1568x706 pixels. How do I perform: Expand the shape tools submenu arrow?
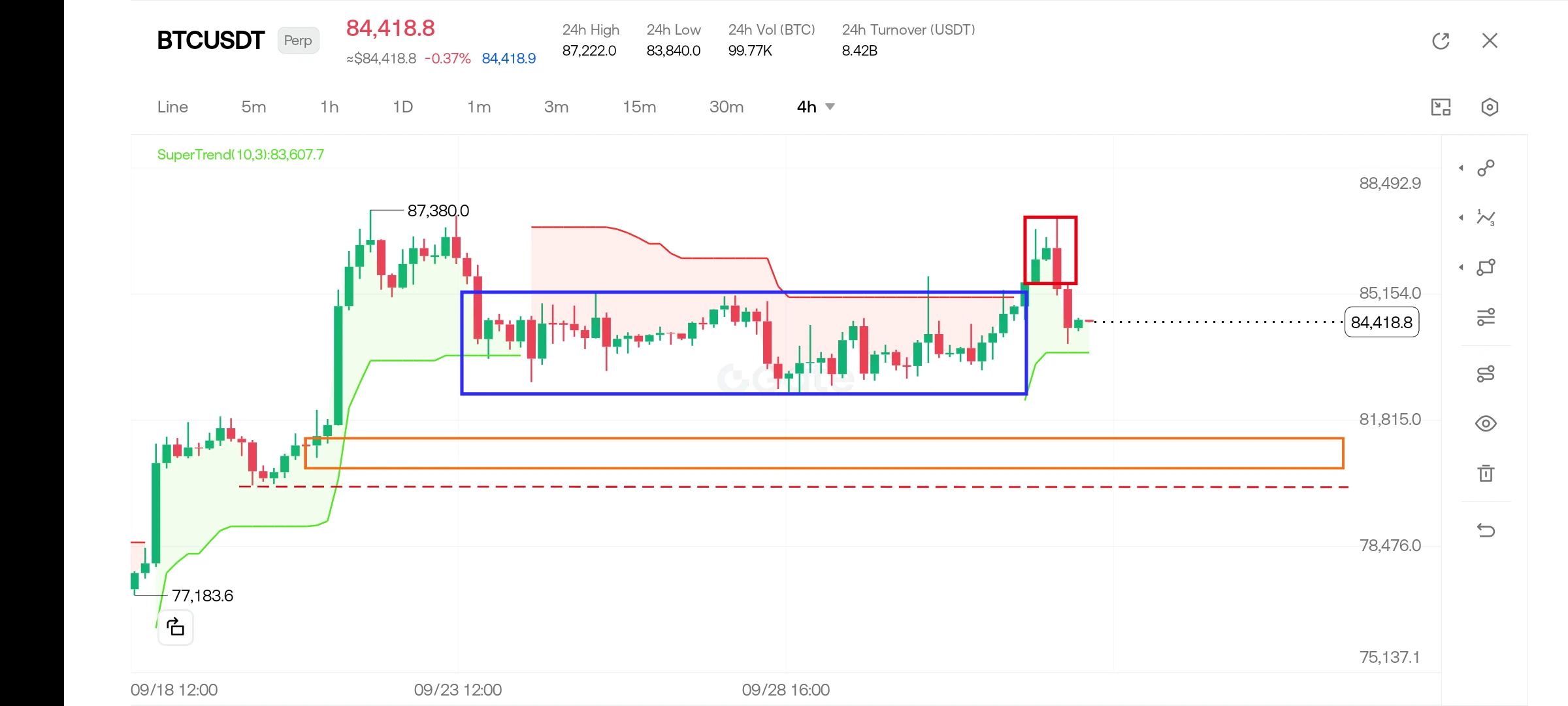pos(1461,267)
